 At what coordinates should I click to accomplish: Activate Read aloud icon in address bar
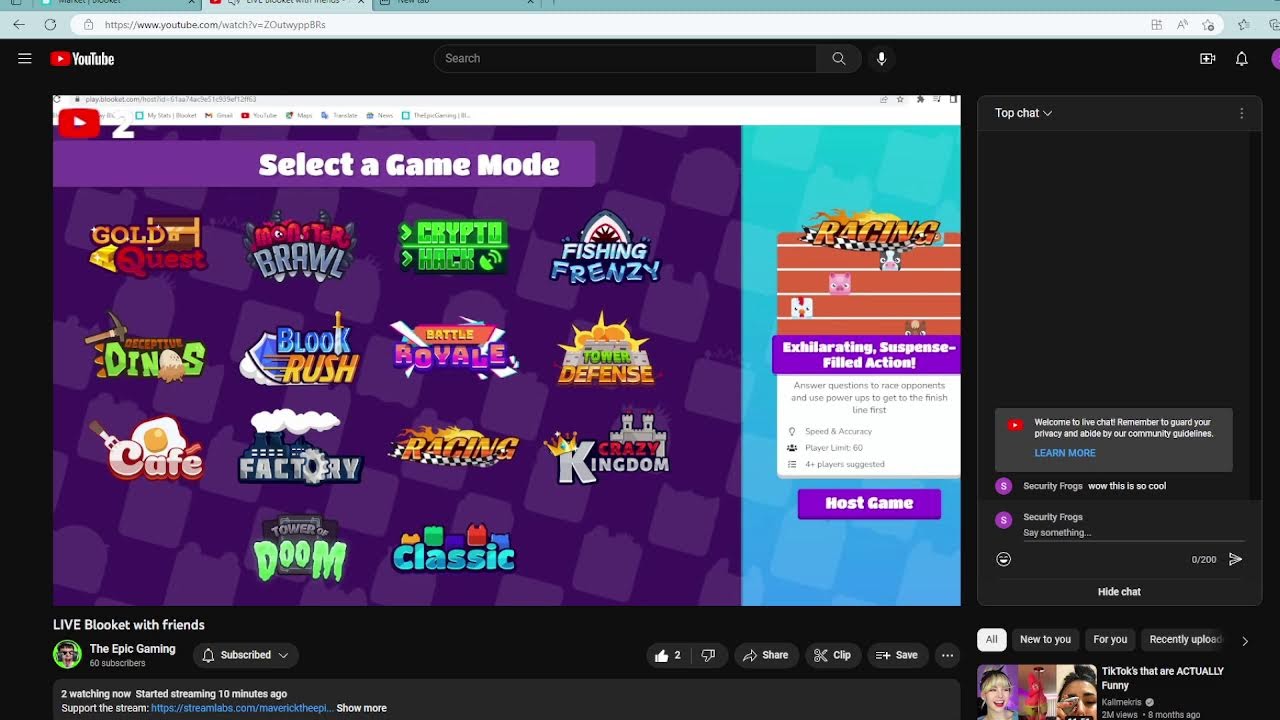point(1182,24)
